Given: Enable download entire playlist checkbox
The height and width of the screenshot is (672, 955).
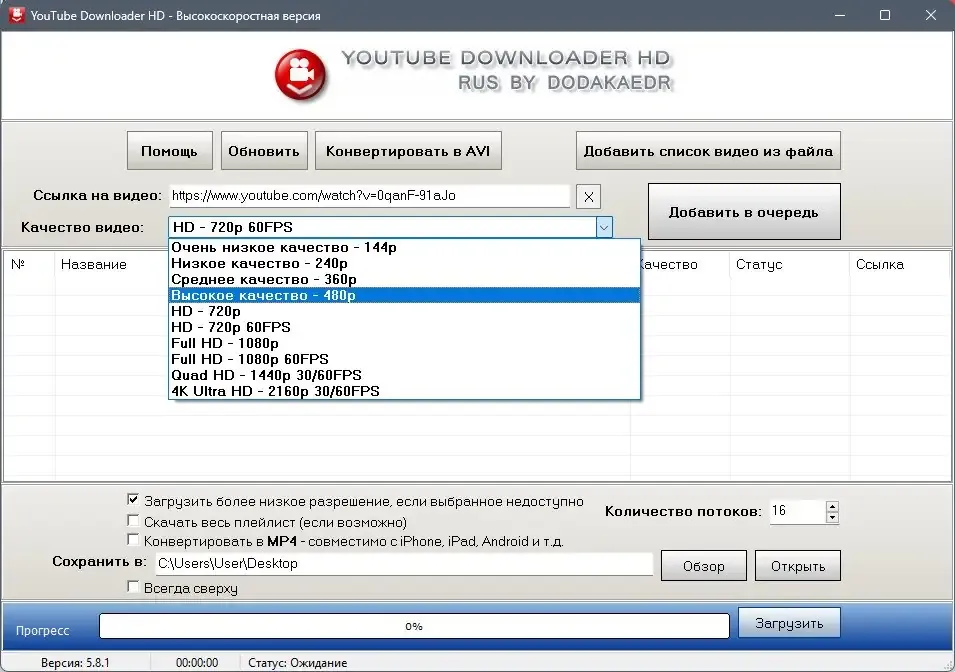Looking at the screenshot, I should 133,521.
